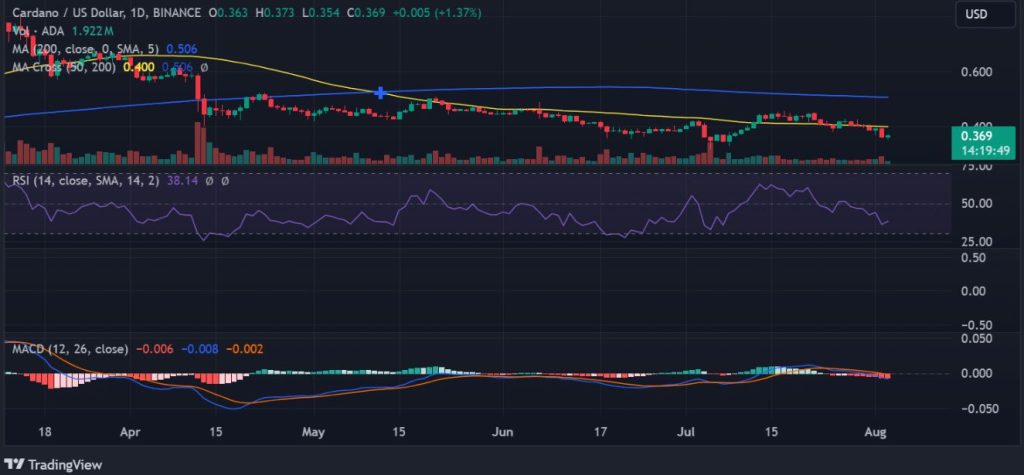Select the MA 200 close SMA indicator label
Image resolution: width=1024 pixels, height=475 pixels.
pyautogui.click(x=84, y=50)
